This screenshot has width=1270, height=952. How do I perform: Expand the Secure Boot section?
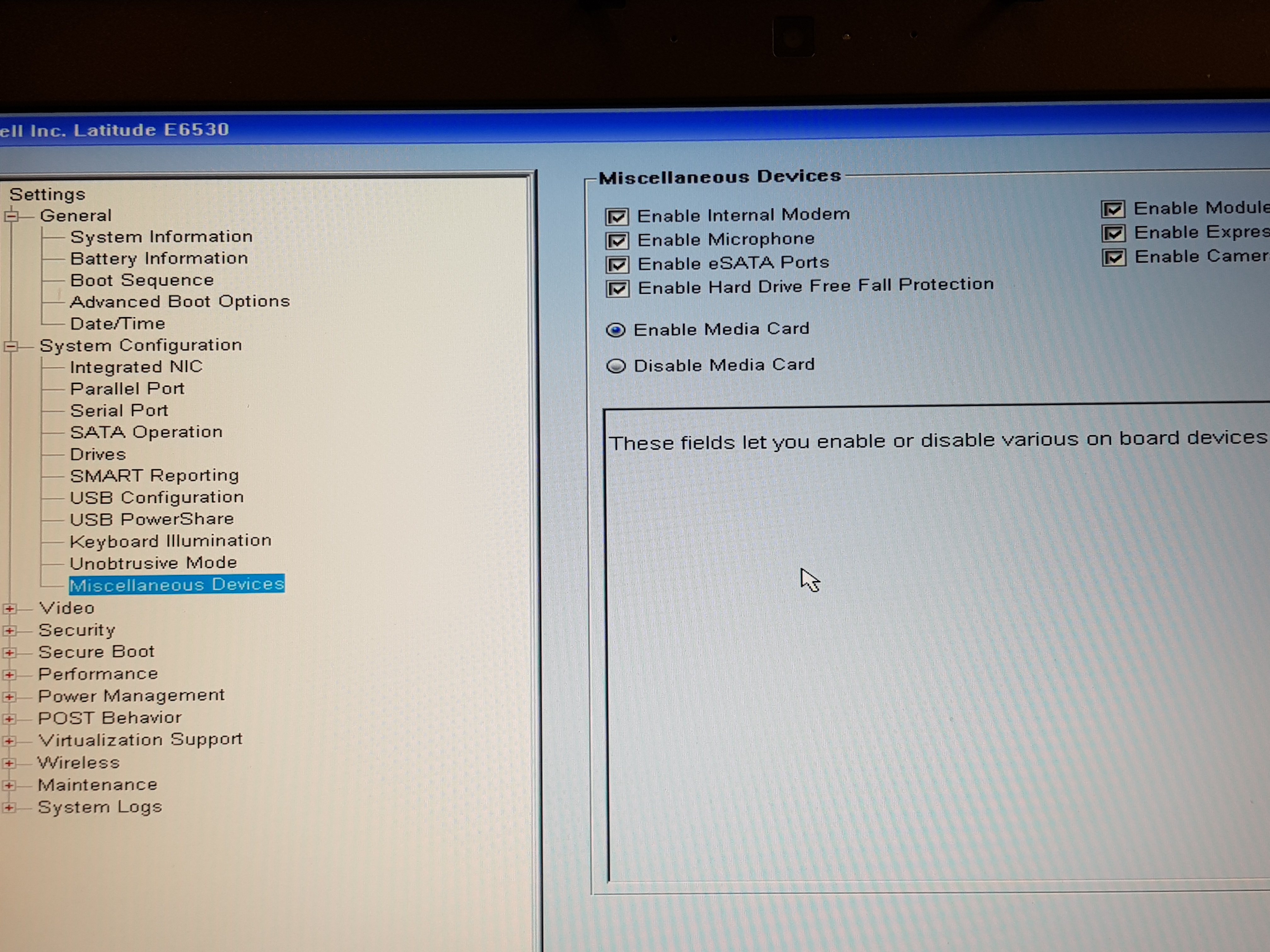[9, 653]
